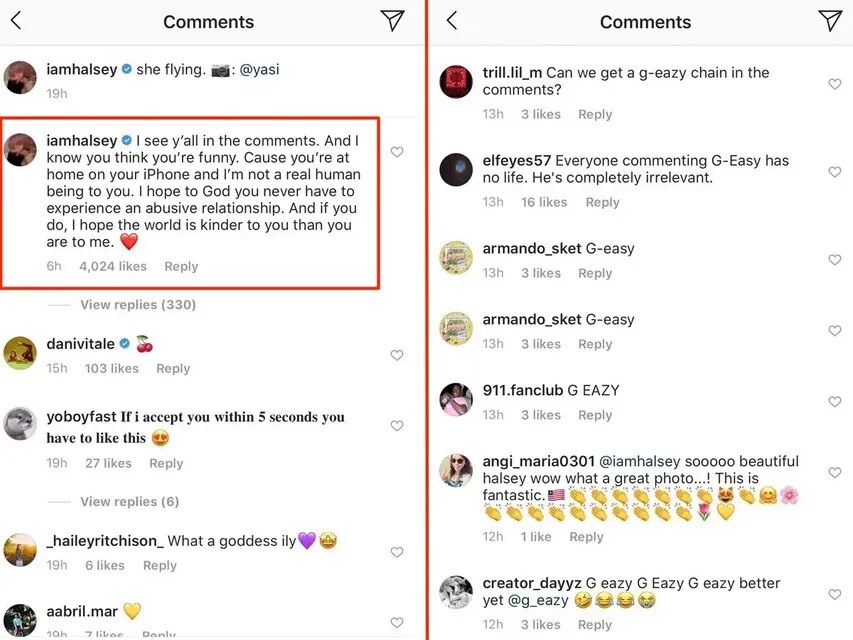Heart creator_dayyz's comment
Screen dimensions: 853x640
(x=835, y=594)
